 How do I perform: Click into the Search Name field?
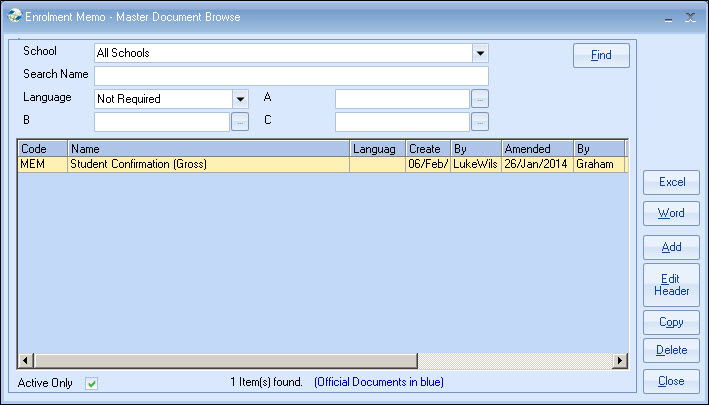(x=291, y=76)
